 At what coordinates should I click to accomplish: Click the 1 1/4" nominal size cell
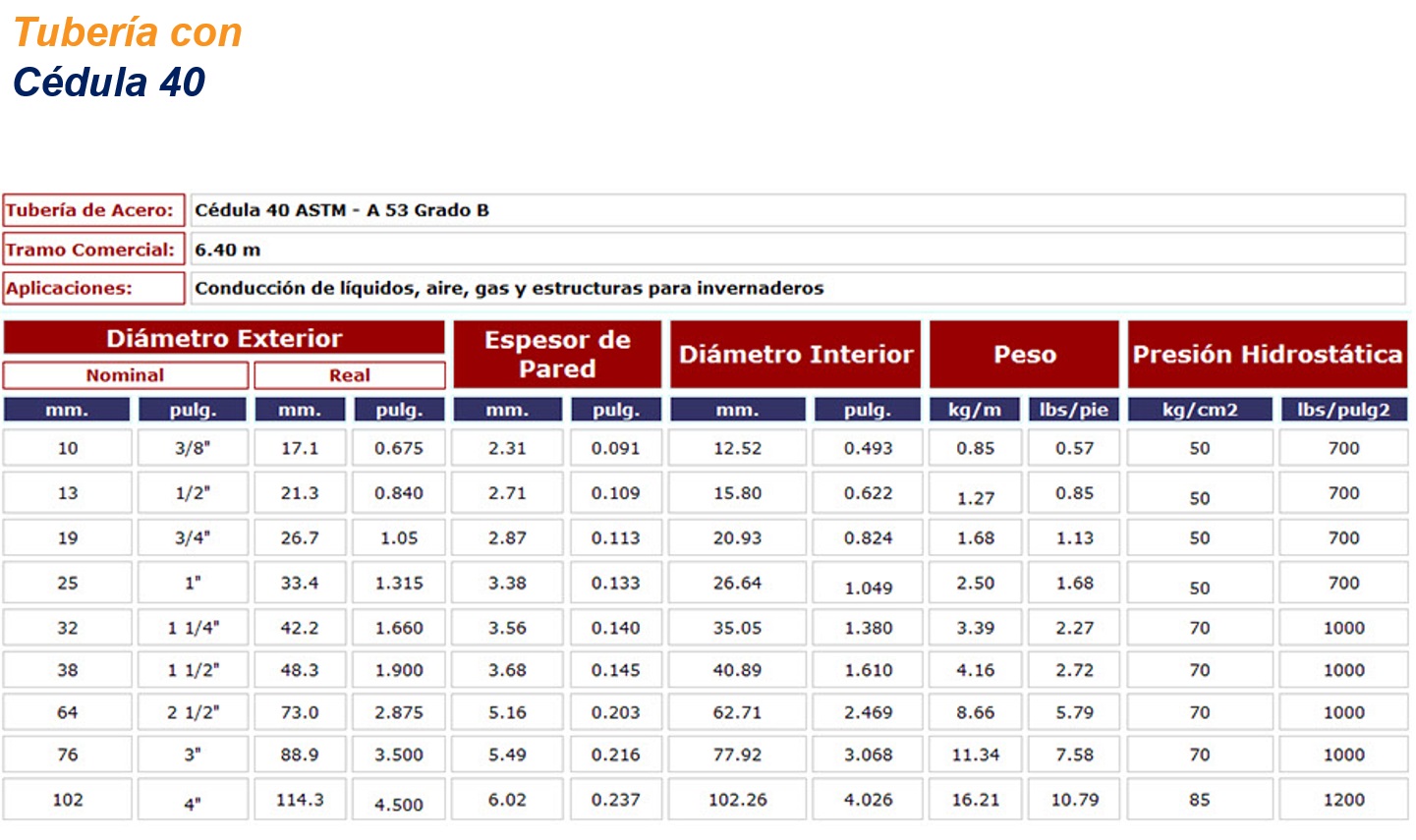pos(193,628)
